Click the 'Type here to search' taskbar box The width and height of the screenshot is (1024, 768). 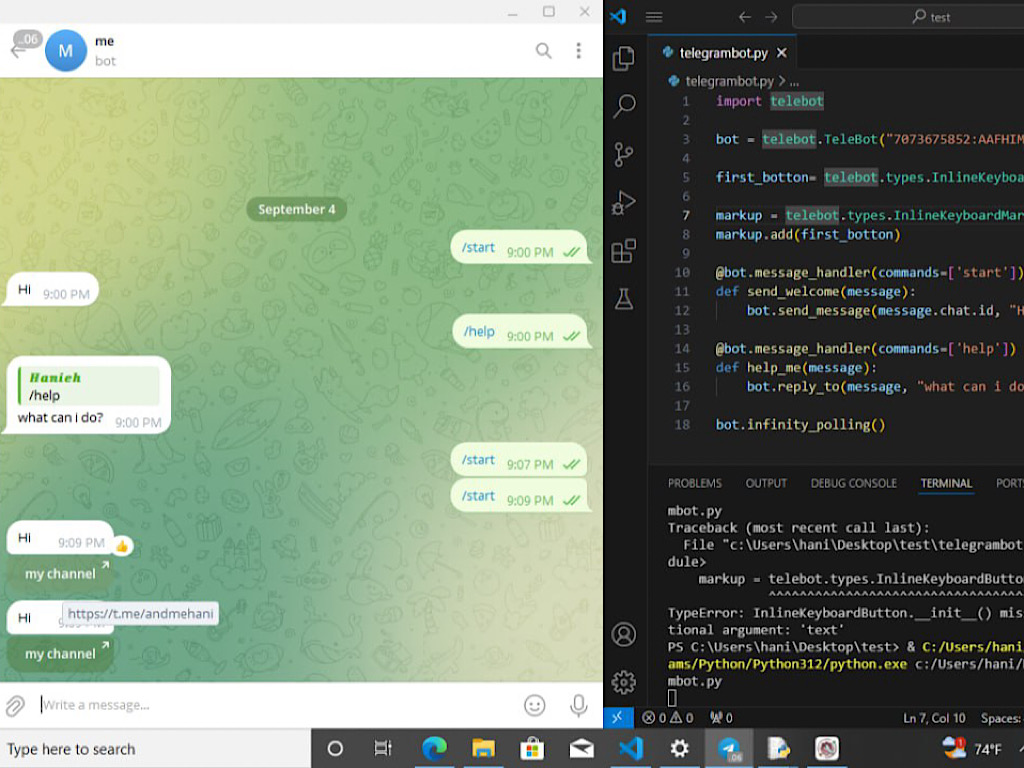[155, 749]
